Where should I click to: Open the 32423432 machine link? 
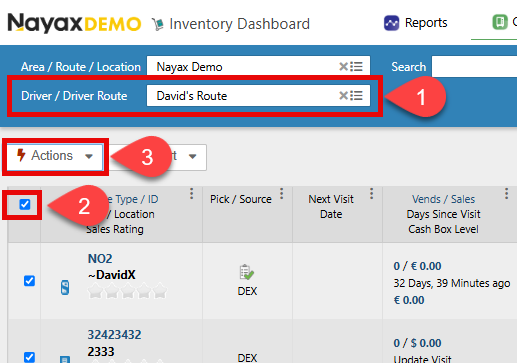click(114, 335)
